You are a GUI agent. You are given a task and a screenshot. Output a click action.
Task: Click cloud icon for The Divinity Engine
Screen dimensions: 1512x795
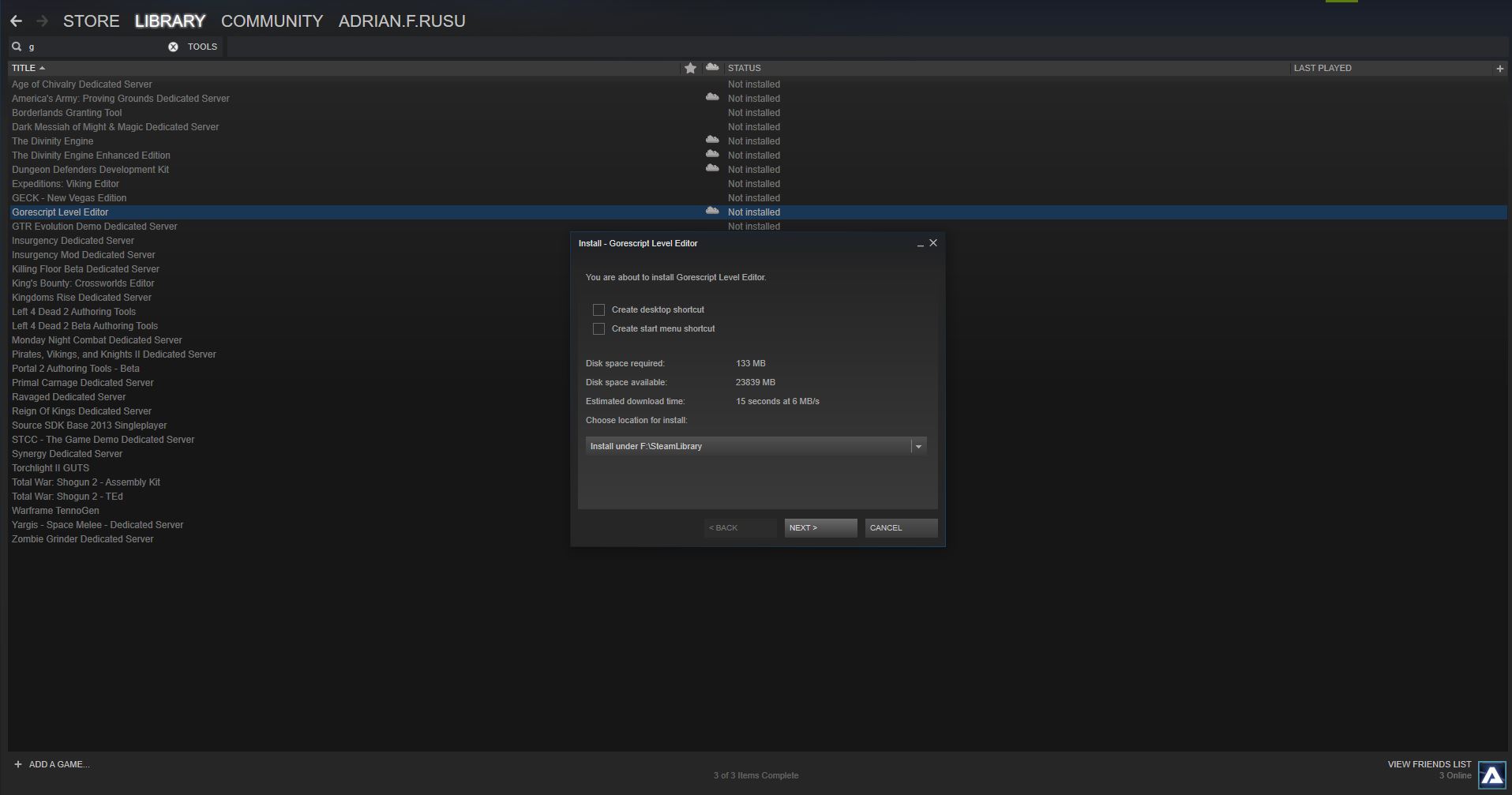tap(712, 140)
